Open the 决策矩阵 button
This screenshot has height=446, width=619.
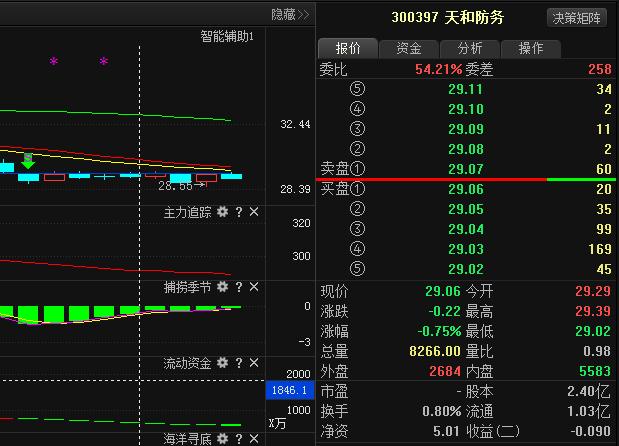coord(576,18)
